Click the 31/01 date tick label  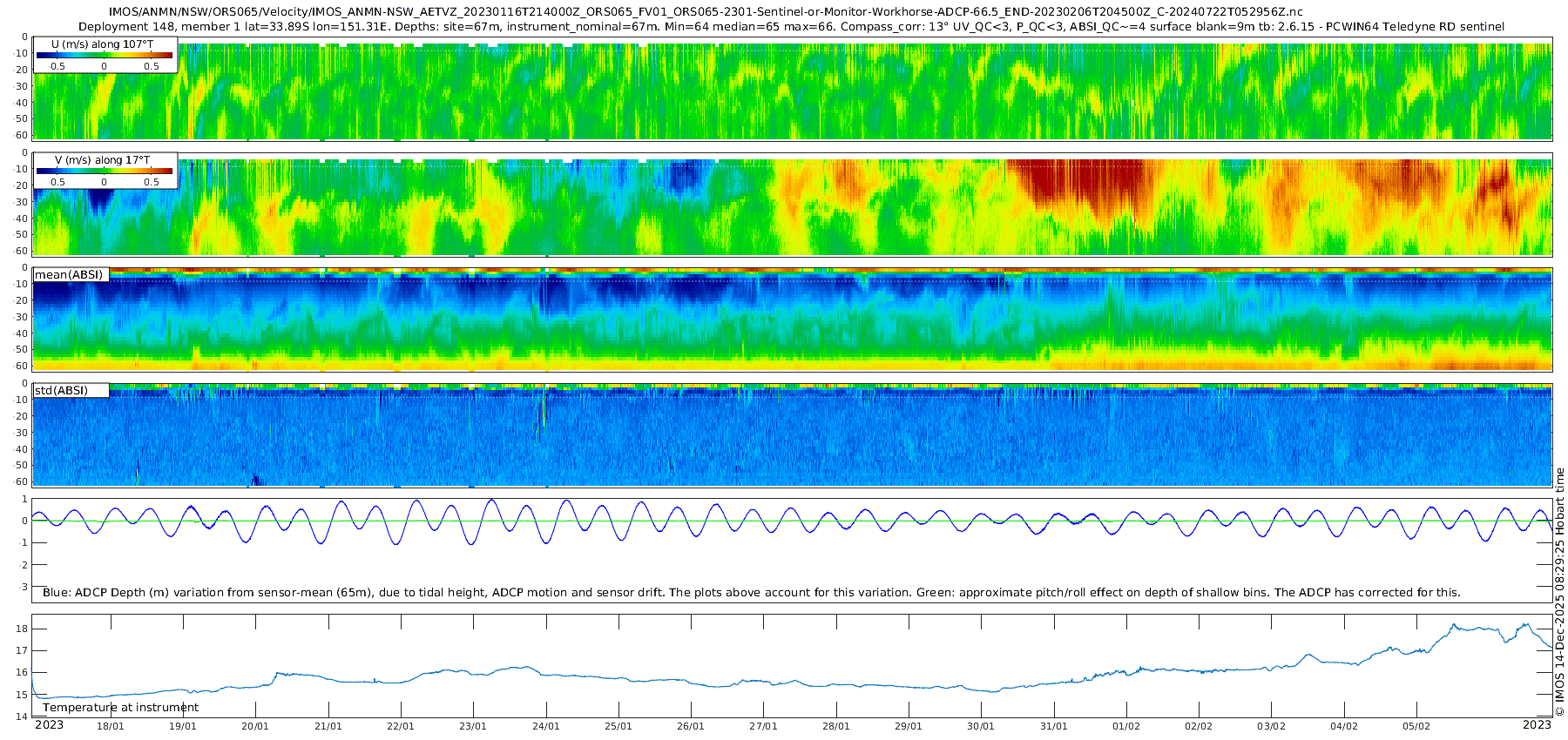pos(1053,726)
